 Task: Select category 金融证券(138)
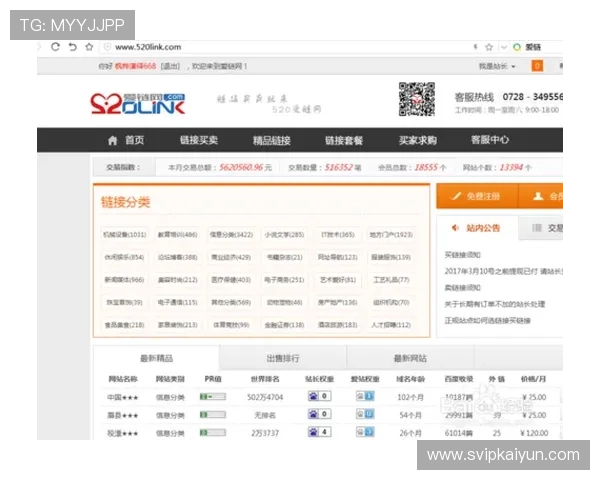point(284,325)
